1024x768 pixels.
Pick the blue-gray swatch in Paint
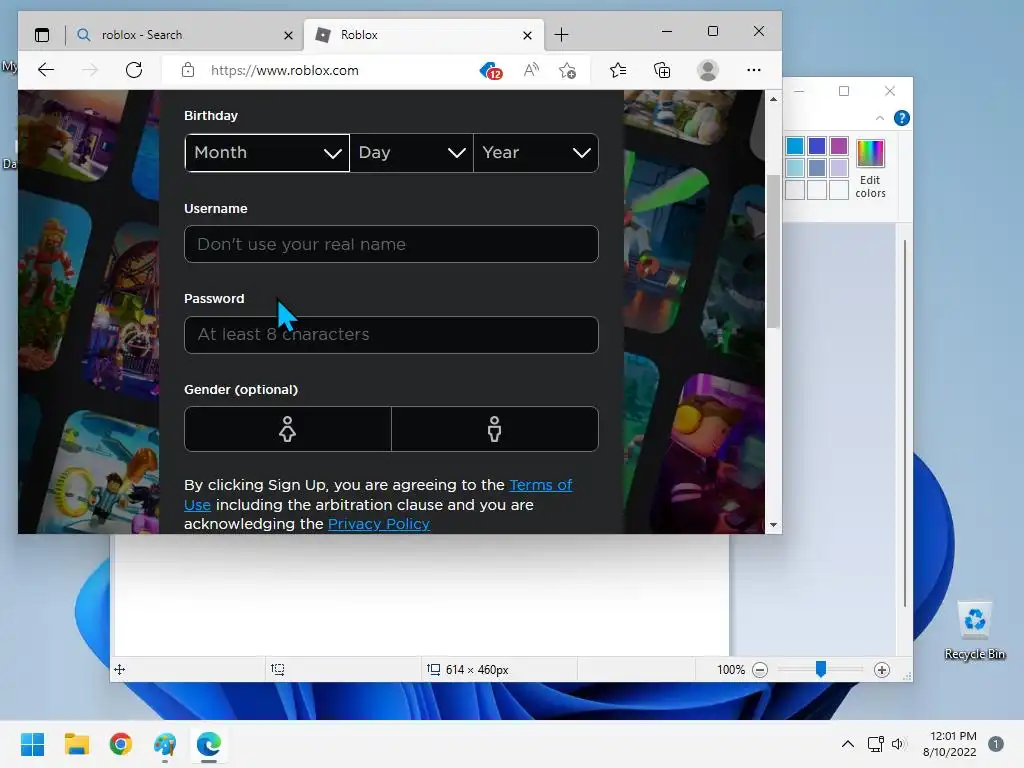click(816, 168)
